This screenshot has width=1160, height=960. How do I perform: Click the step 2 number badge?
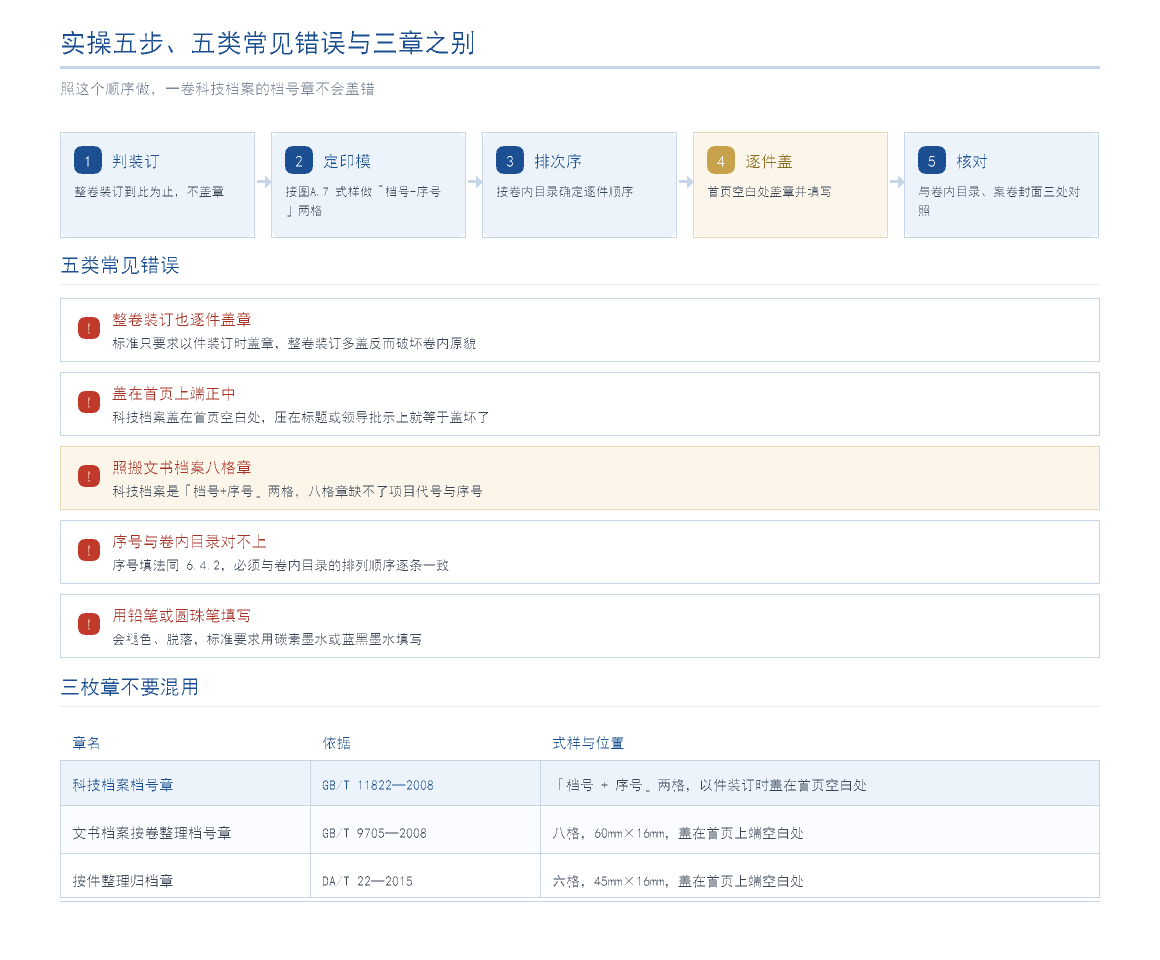(298, 160)
